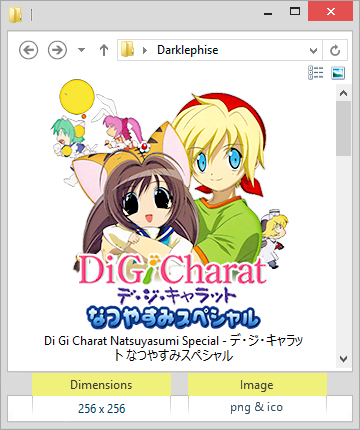Click the Di Gi Charat Natsuyasumi Special filename
This screenshot has height=430, width=360.
[x=173, y=348]
